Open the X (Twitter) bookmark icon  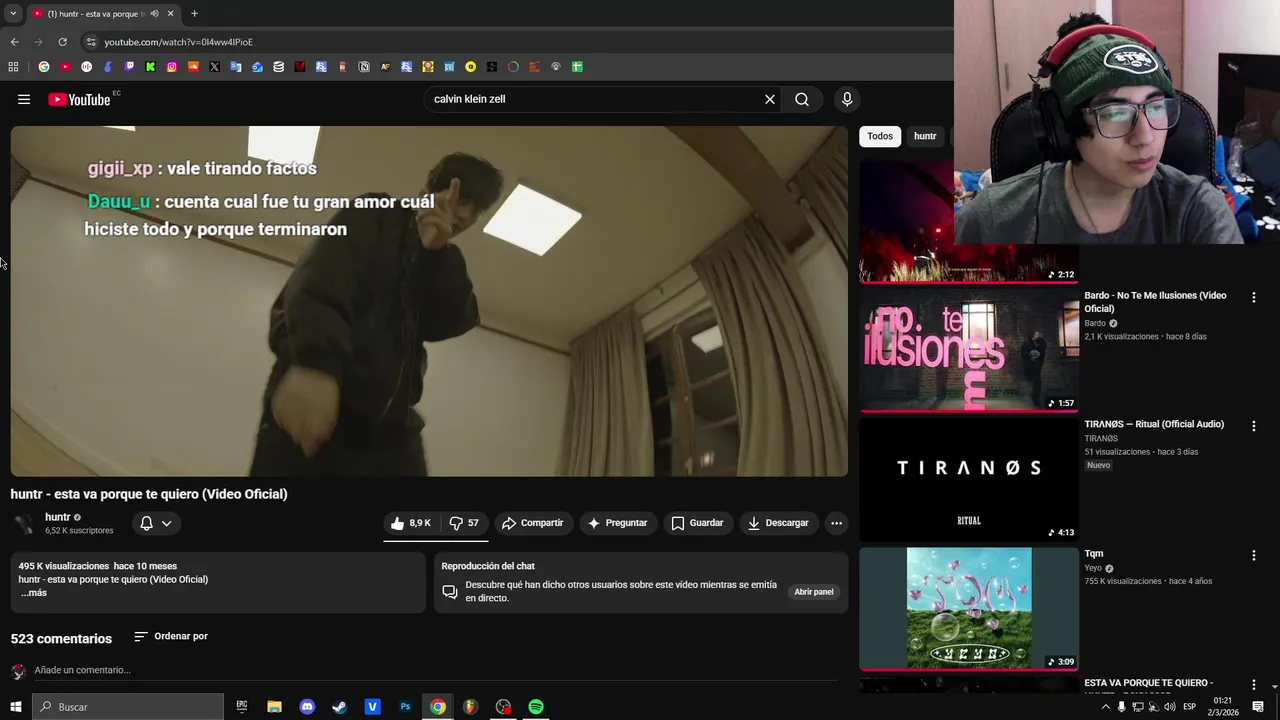click(214, 67)
